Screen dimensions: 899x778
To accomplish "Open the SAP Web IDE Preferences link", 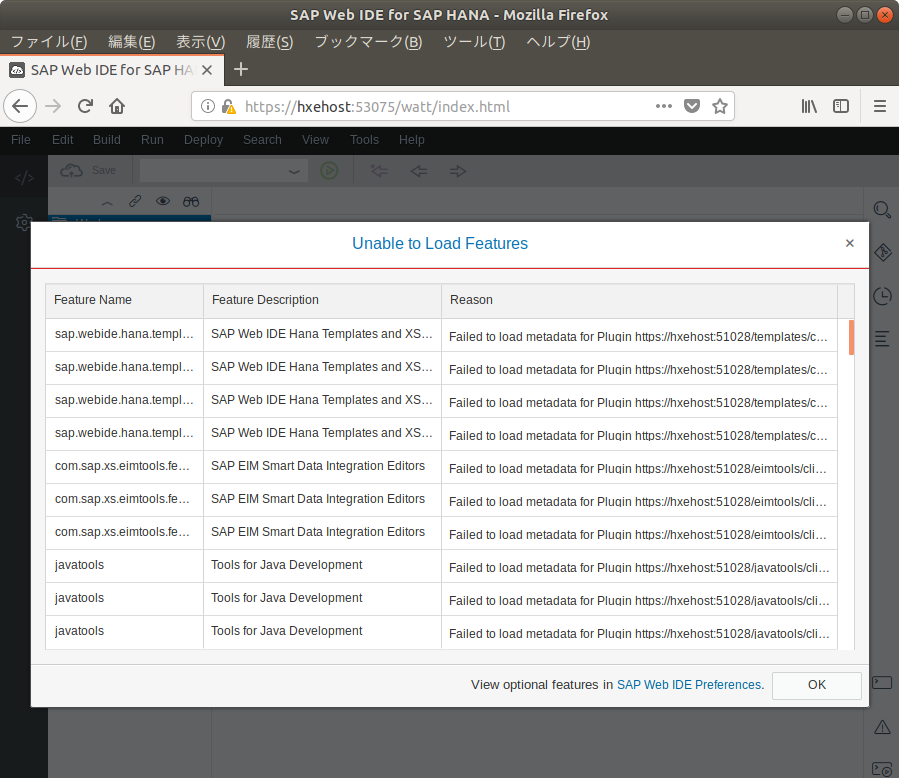I will coord(689,685).
